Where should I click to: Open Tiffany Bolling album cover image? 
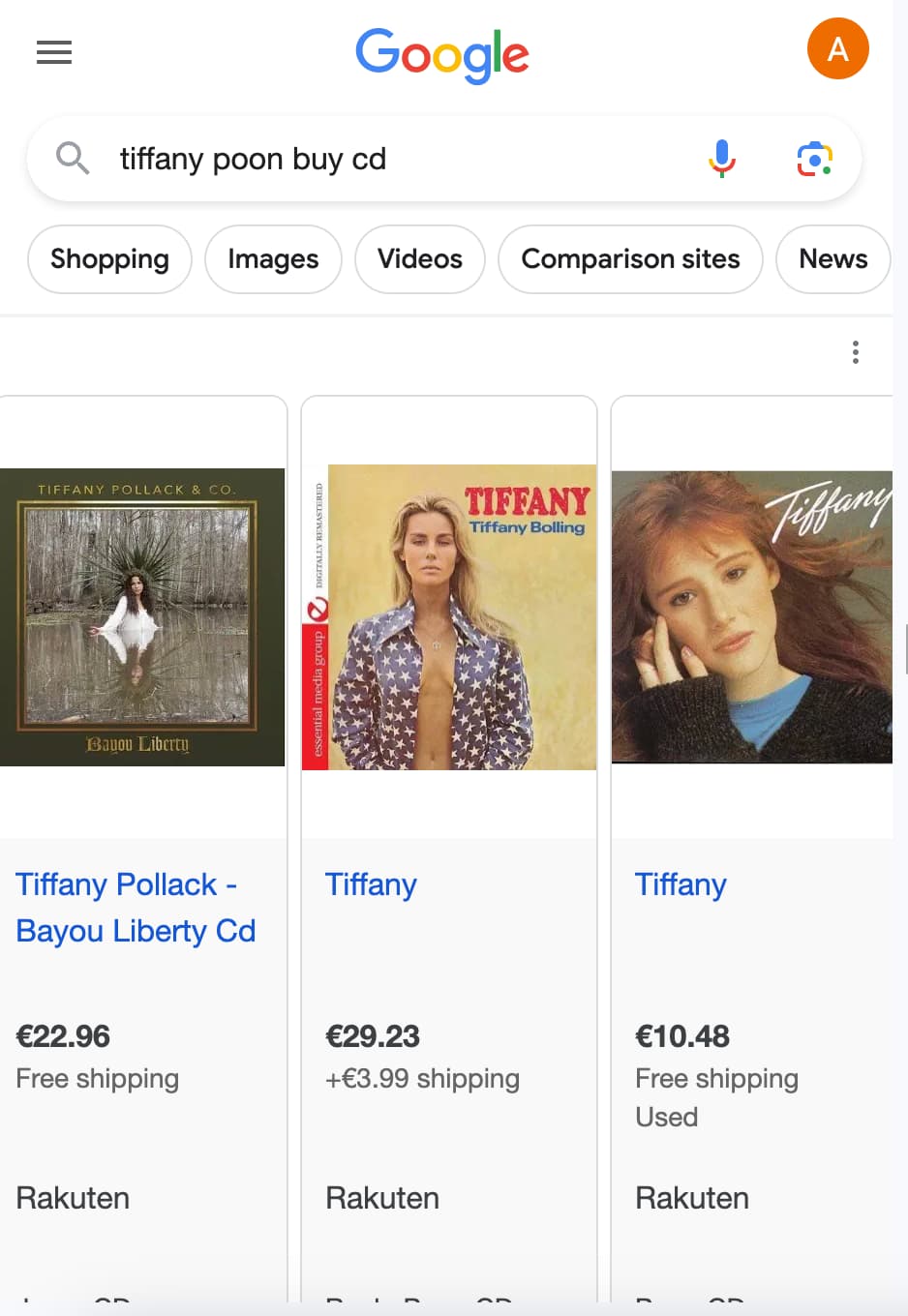coord(449,617)
